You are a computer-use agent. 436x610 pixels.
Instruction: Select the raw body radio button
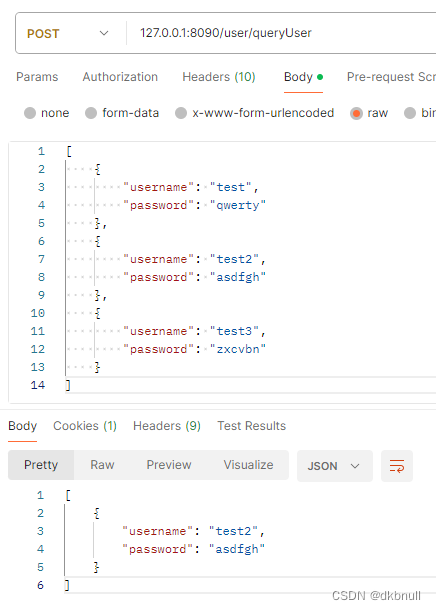point(356,113)
